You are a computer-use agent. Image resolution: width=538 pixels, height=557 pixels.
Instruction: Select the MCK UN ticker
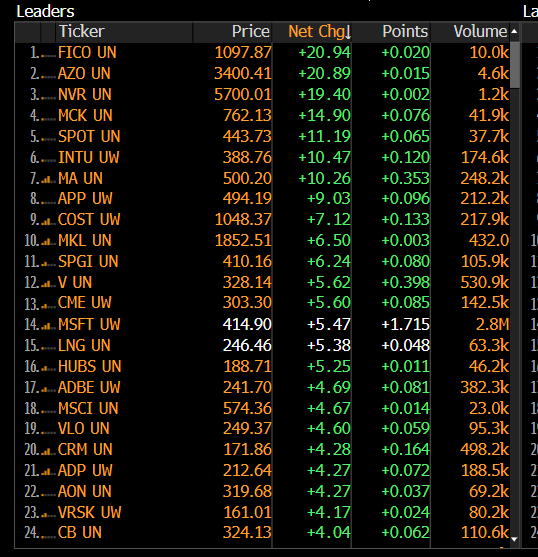tap(85, 115)
